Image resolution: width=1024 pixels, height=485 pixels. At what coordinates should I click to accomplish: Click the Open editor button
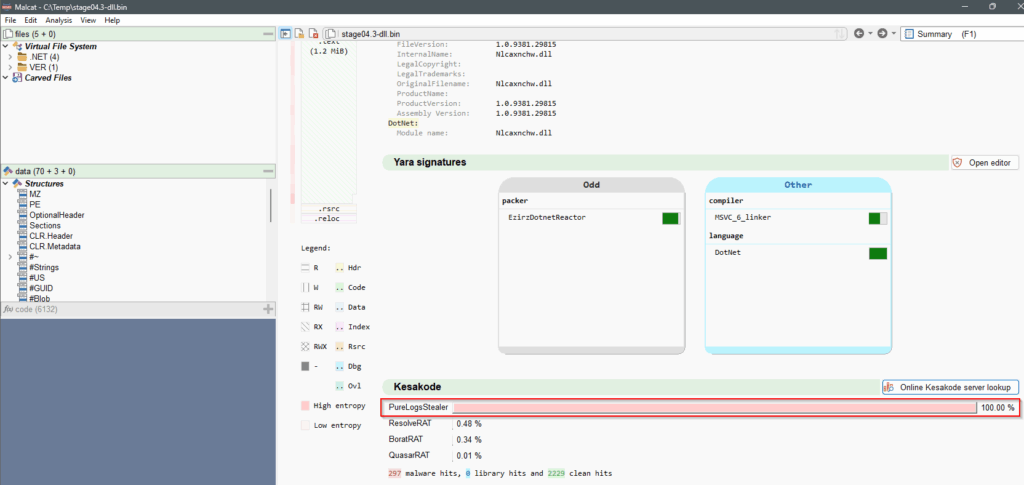click(x=984, y=162)
